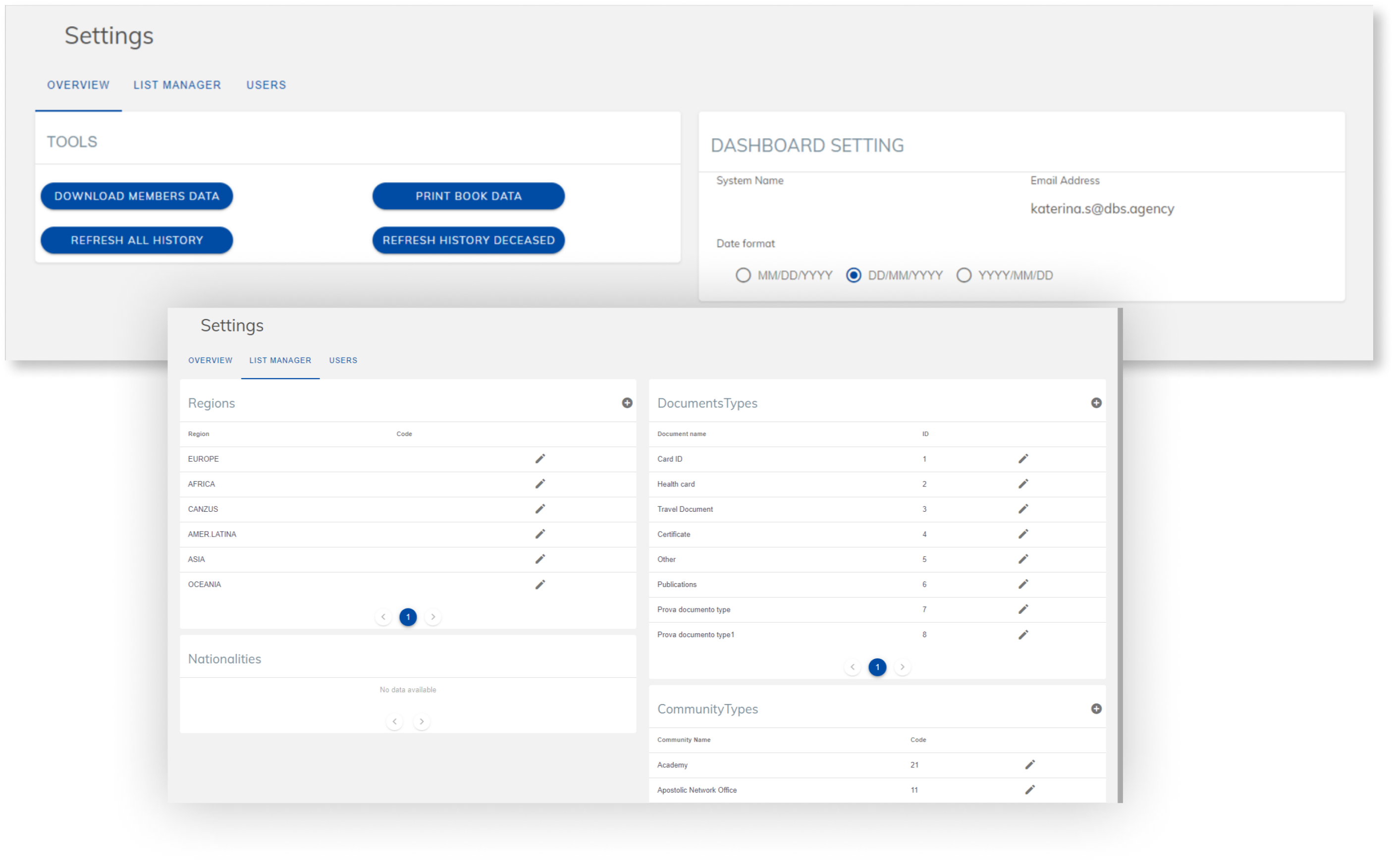The height and width of the screenshot is (868, 1394).
Task: Select the MM/DD/YYYY date format
Action: click(x=744, y=275)
